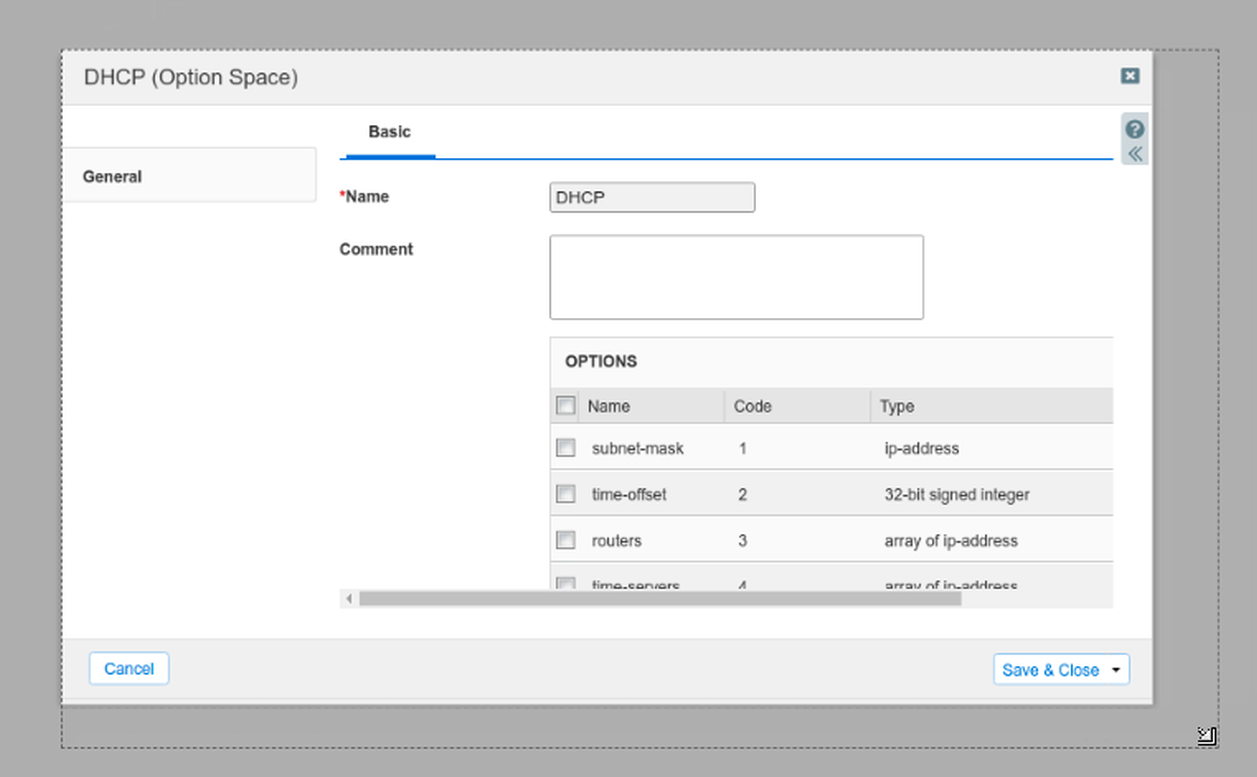Switch to the Basic tab
The height and width of the screenshot is (777, 1257).
click(389, 132)
